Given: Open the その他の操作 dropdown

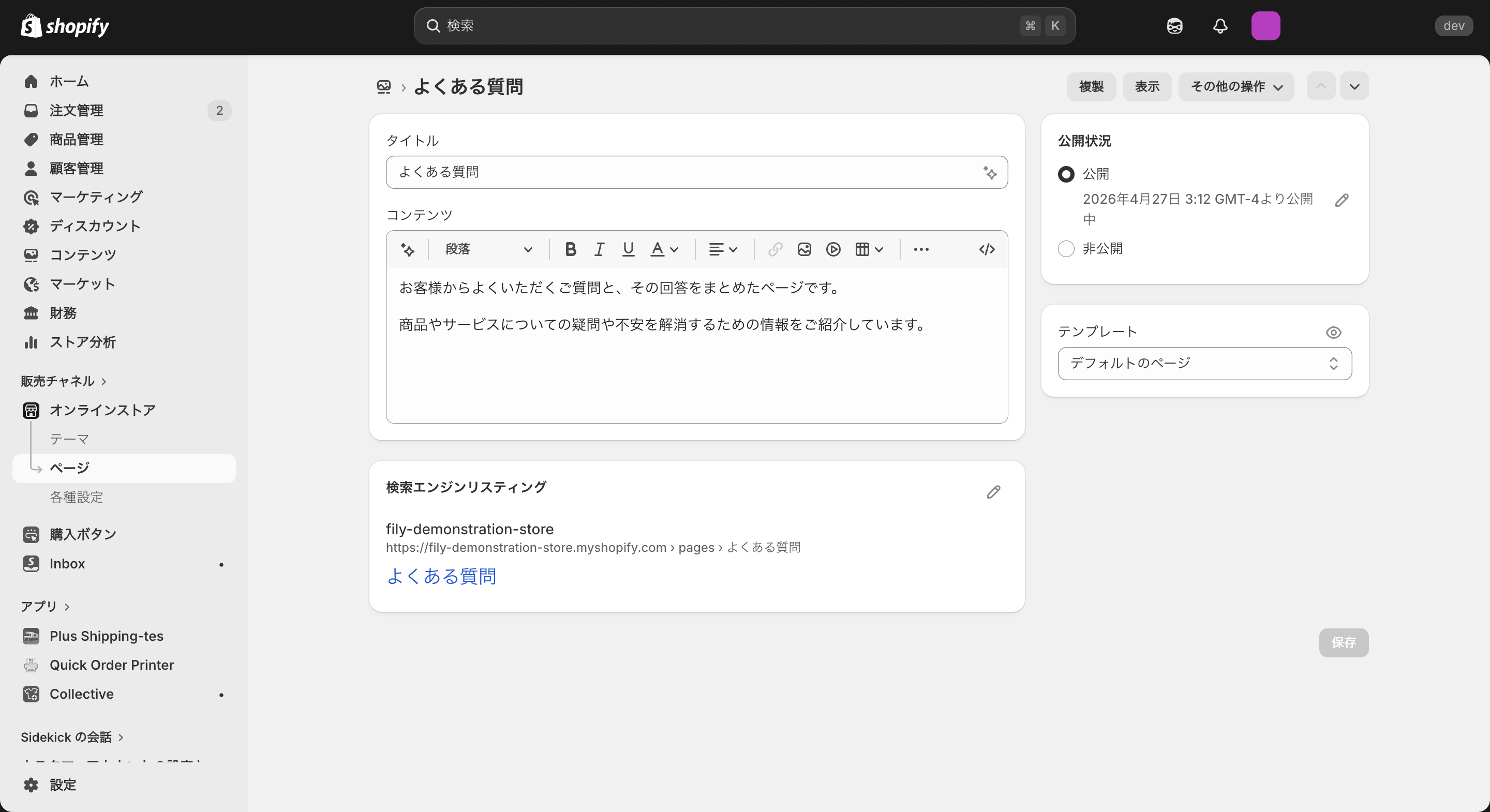Looking at the screenshot, I should tap(1236, 87).
